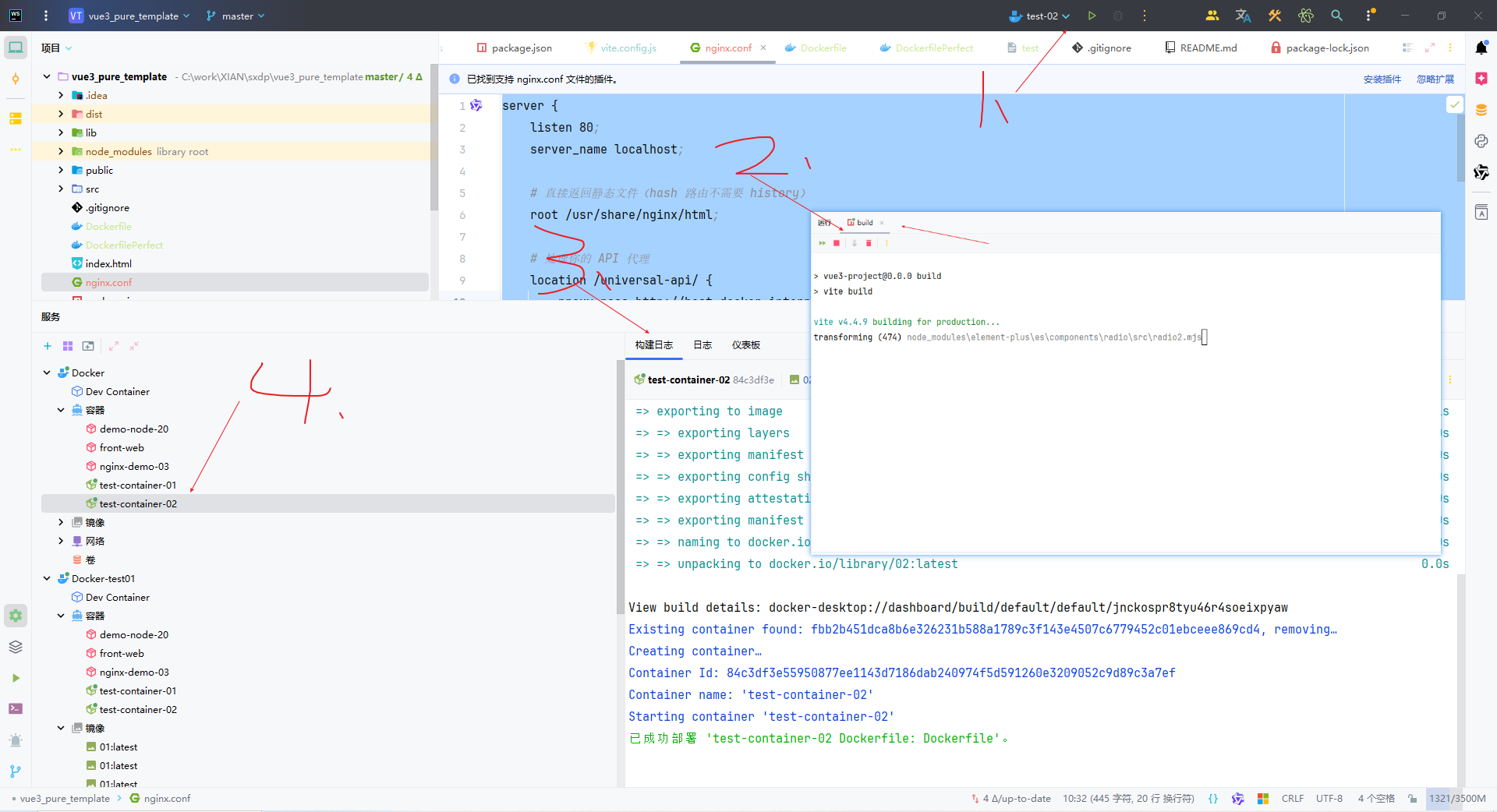The width and height of the screenshot is (1497, 812).
Task: Expand 镜像 under the Docker node
Action: tap(61, 522)
